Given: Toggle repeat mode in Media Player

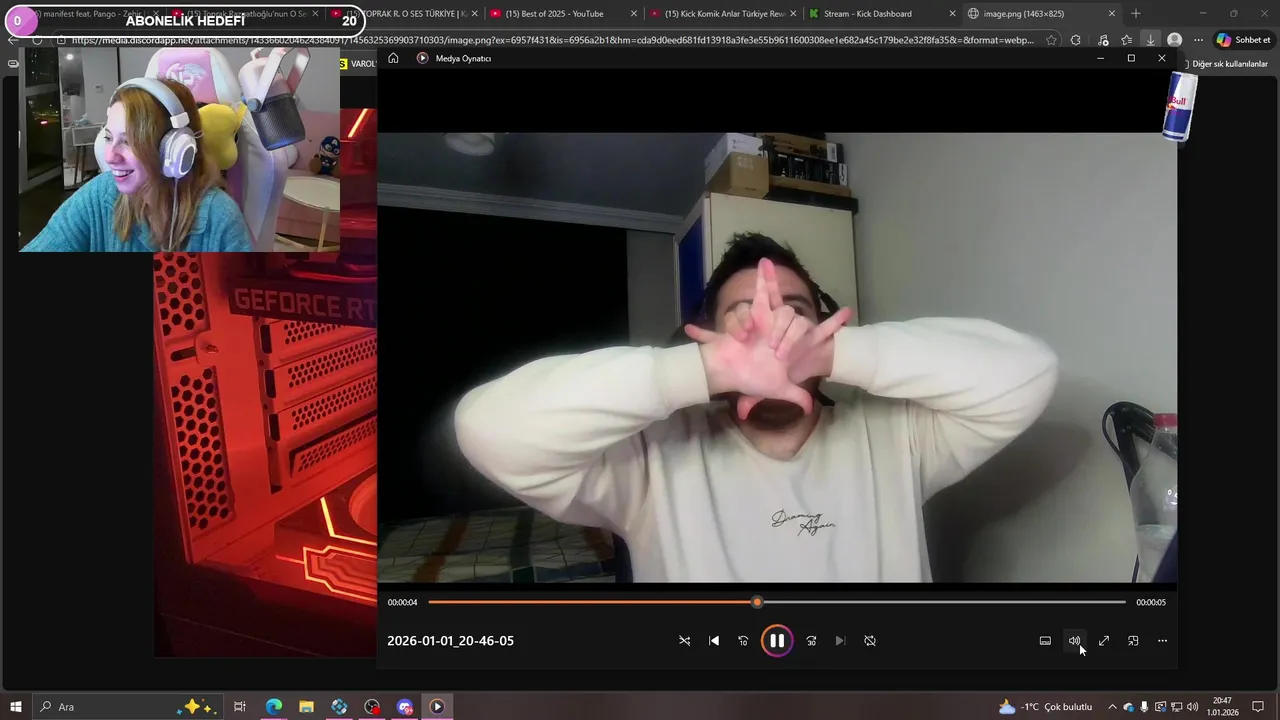Looking at the screenshot, I should click(x=870, y=641).
